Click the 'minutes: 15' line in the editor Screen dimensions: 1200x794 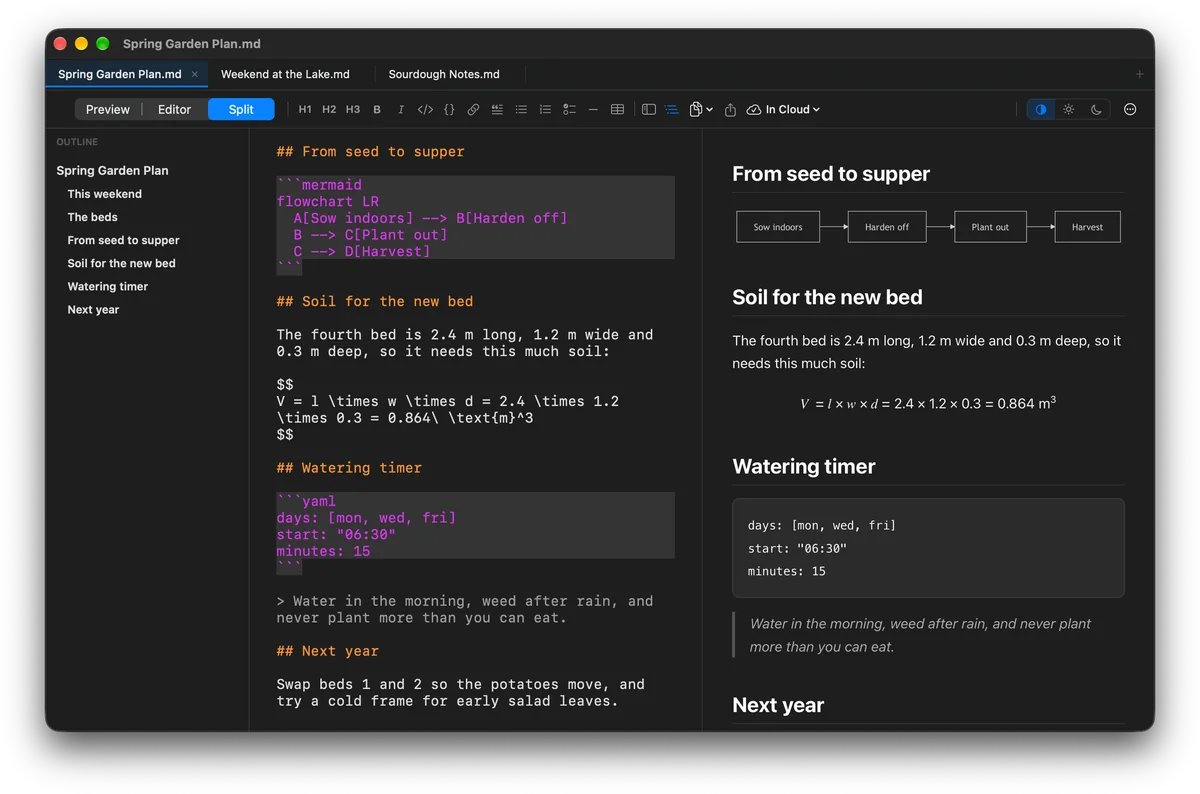tap(323, 551)
